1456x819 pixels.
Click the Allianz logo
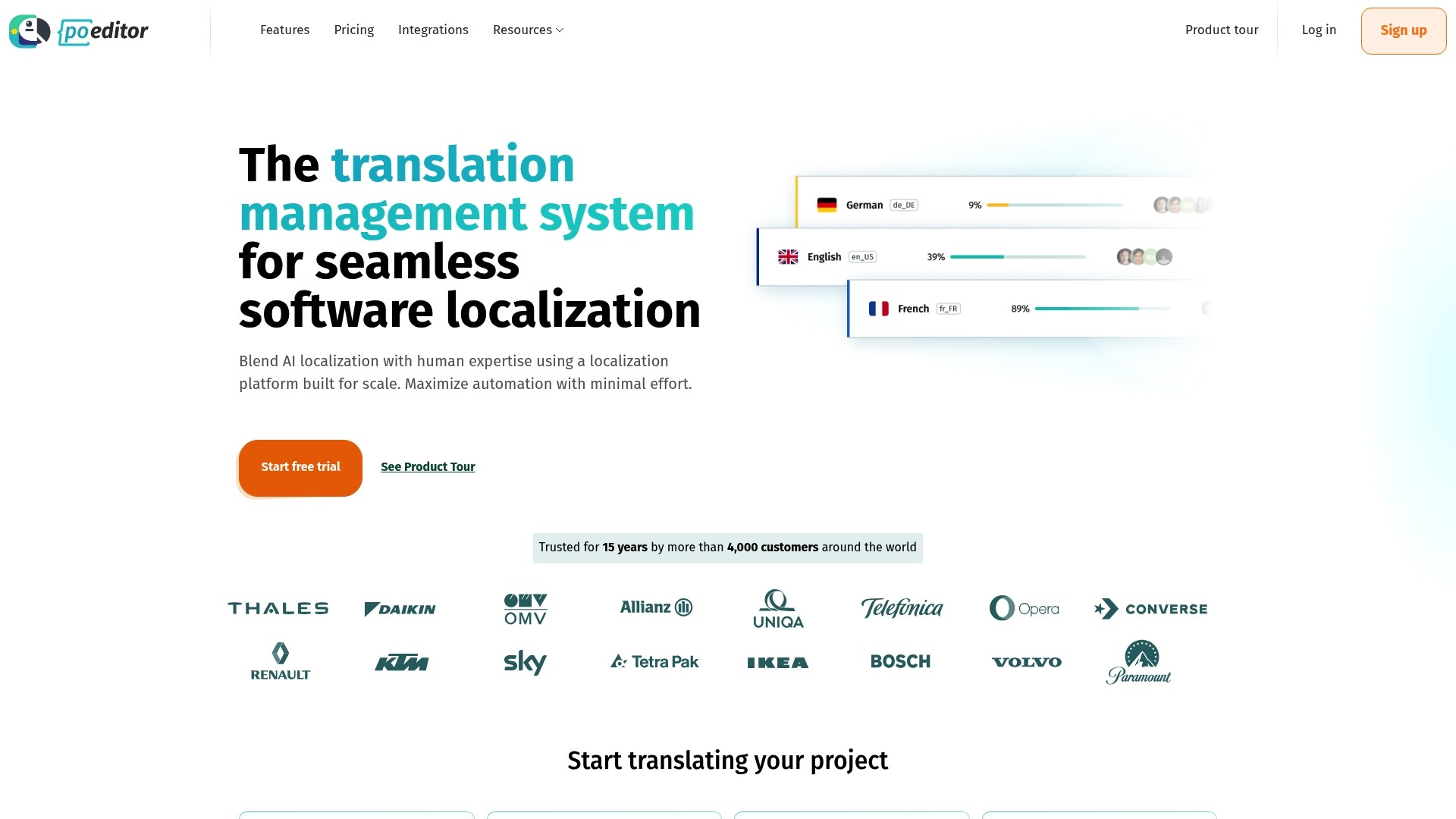coord(654,607)
